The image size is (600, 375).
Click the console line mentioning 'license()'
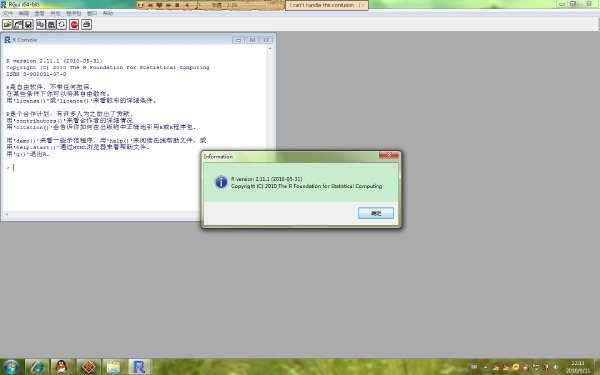tap(82, 101)
